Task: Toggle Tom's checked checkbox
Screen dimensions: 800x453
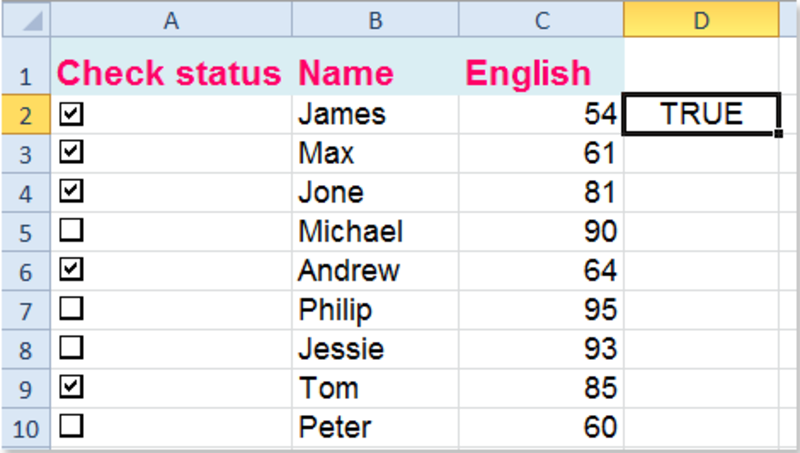Action: coord(71,387)
